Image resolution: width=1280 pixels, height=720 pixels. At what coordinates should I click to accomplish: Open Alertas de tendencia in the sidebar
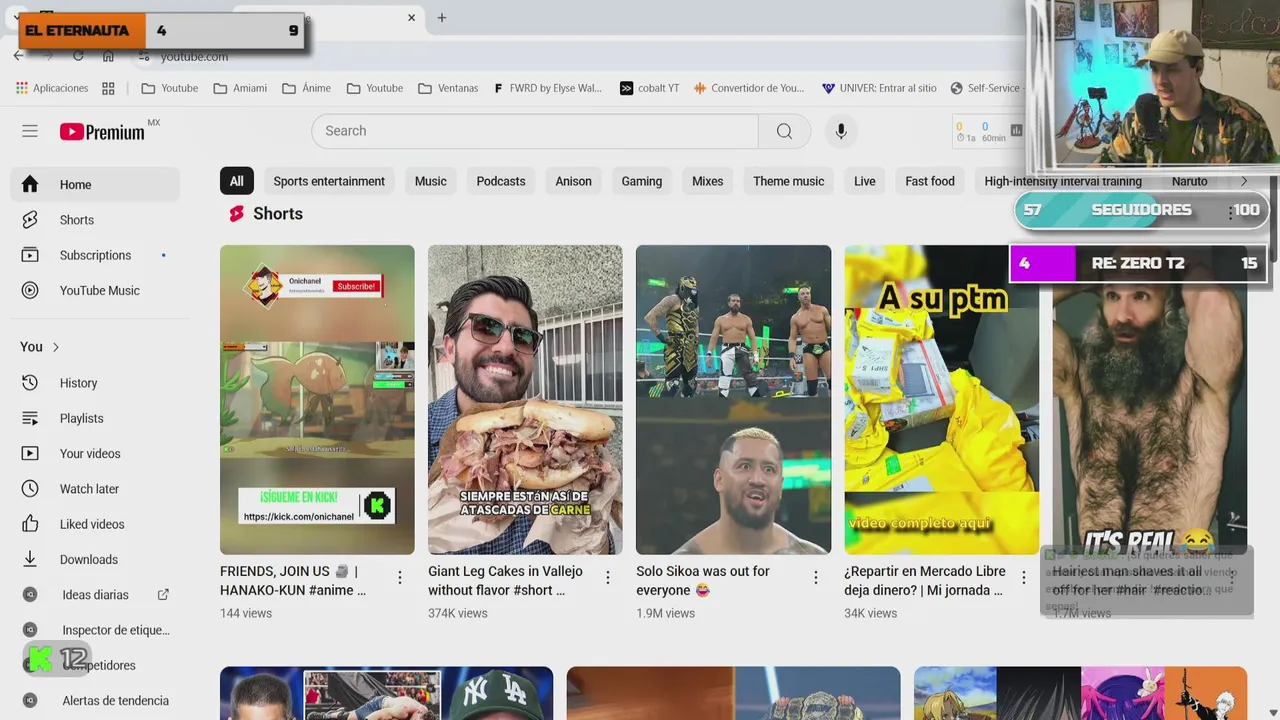(x=95, y=701)
